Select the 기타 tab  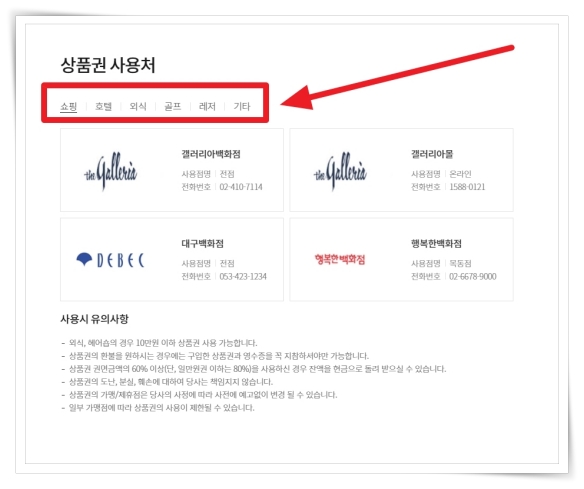(x=242, y=107)
